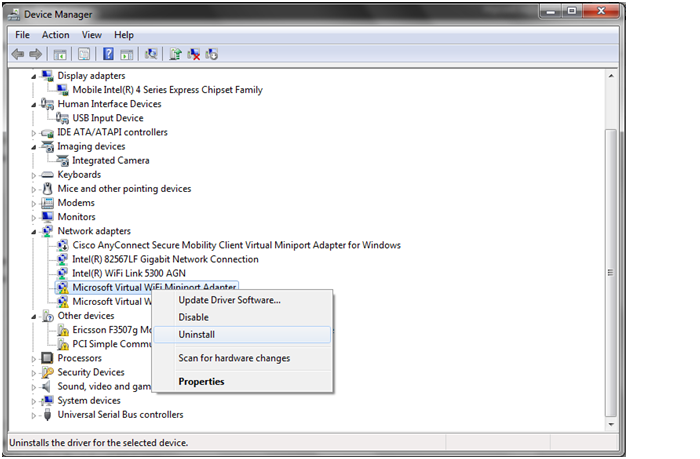Close the Device Manager window
The image size is (700, 459).
(601, 11)
